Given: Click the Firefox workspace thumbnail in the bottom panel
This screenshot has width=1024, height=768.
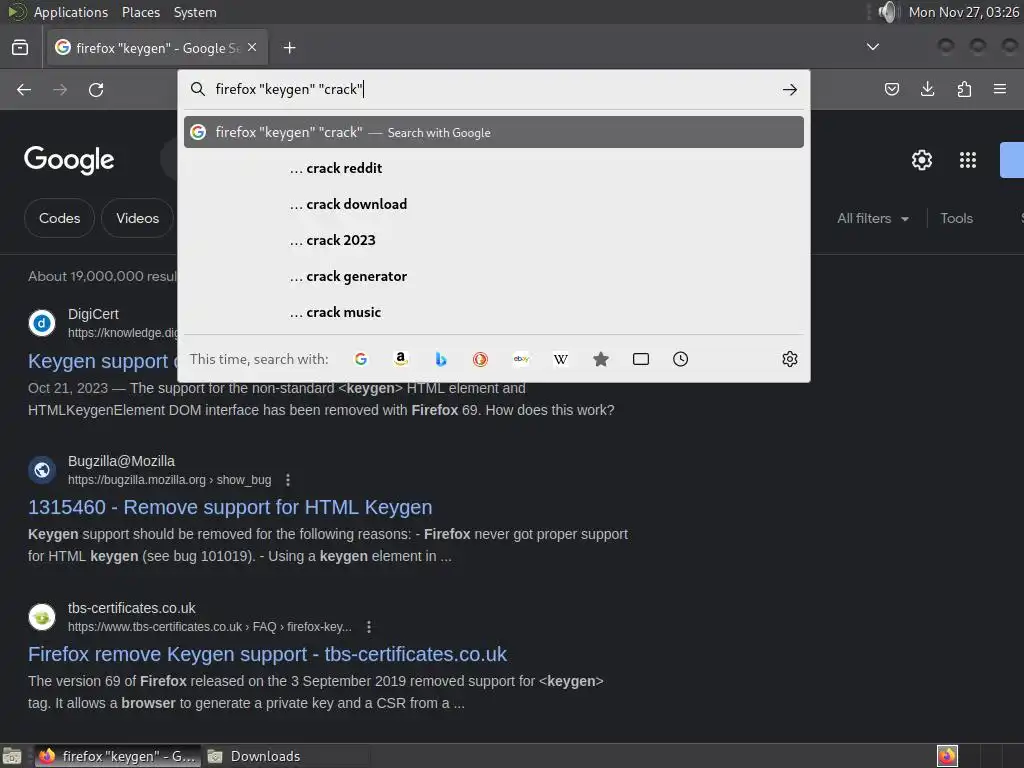Looking at the screenshot, I should [x=947, y=756].
